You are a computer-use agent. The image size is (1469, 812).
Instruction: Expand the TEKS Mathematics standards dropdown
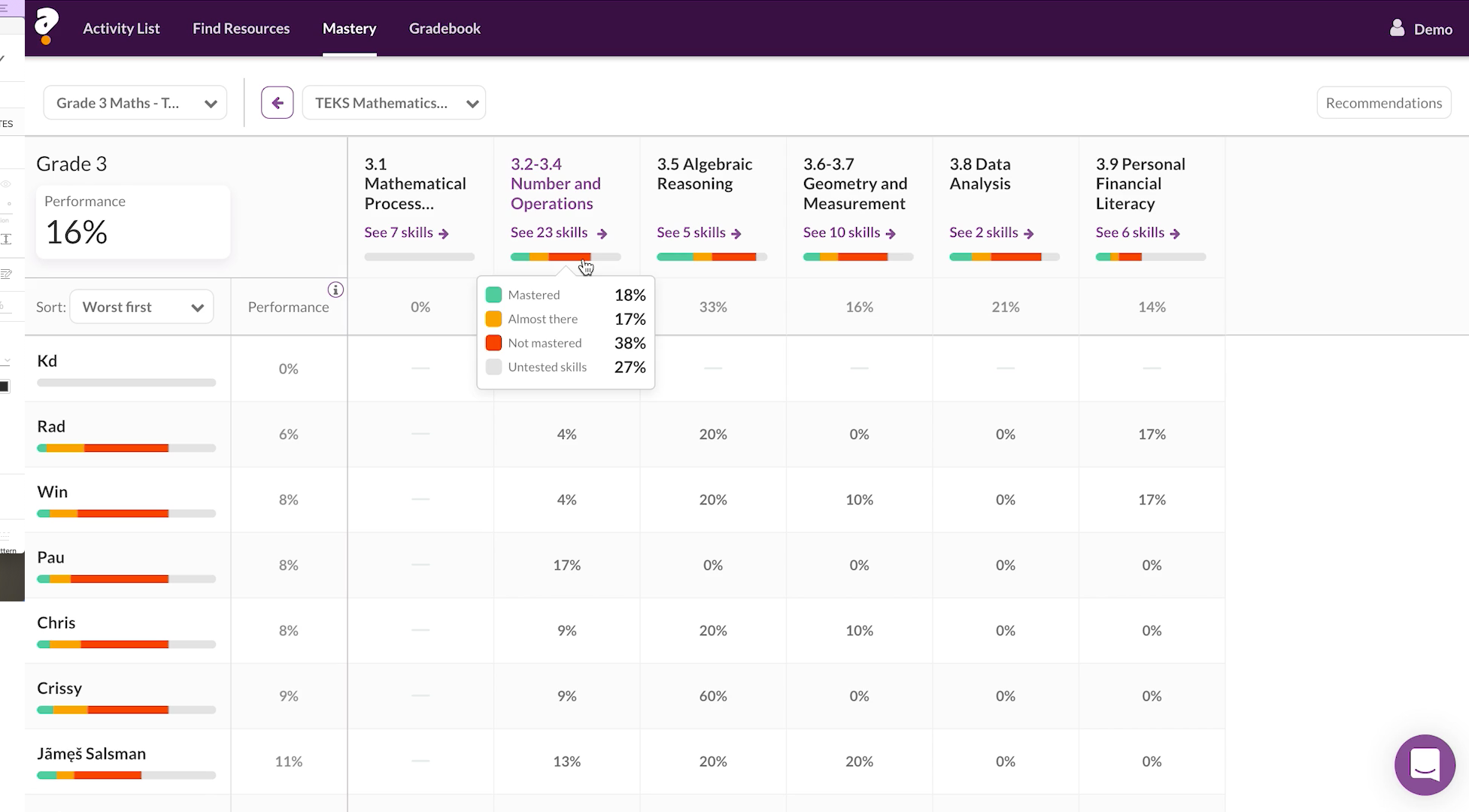394,103
